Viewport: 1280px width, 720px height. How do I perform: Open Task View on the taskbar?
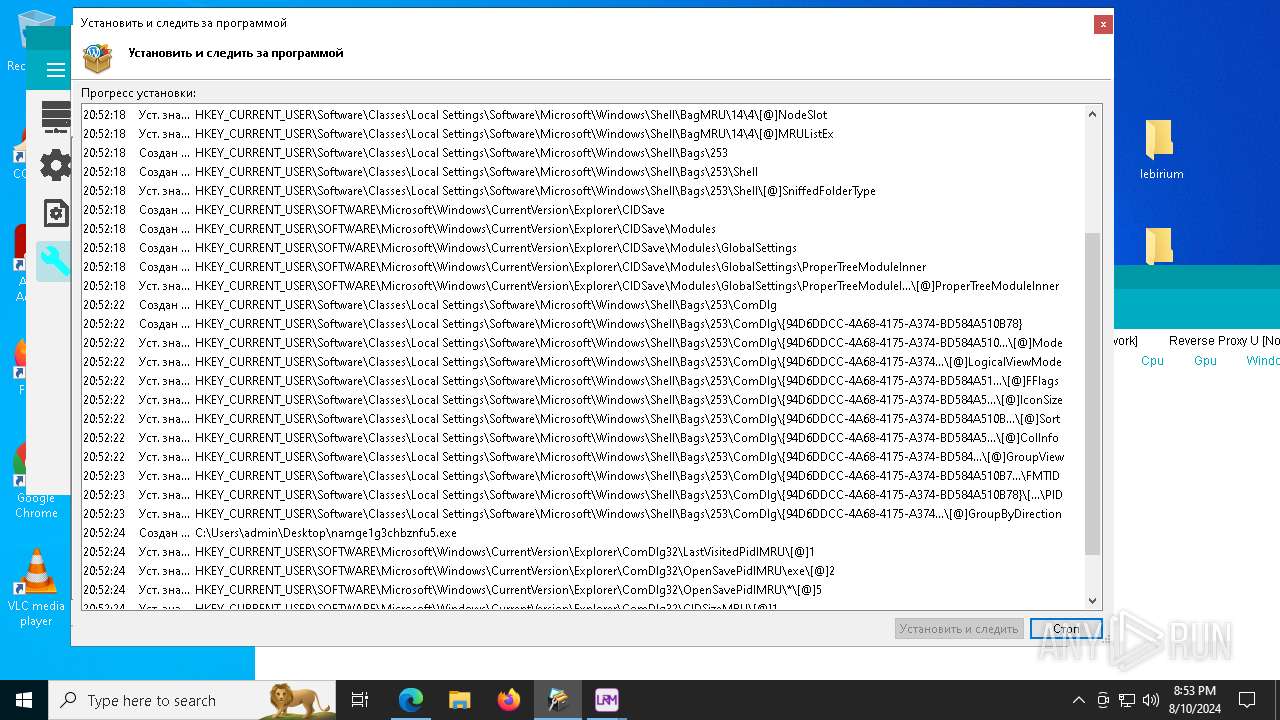(x=360, y=700)
